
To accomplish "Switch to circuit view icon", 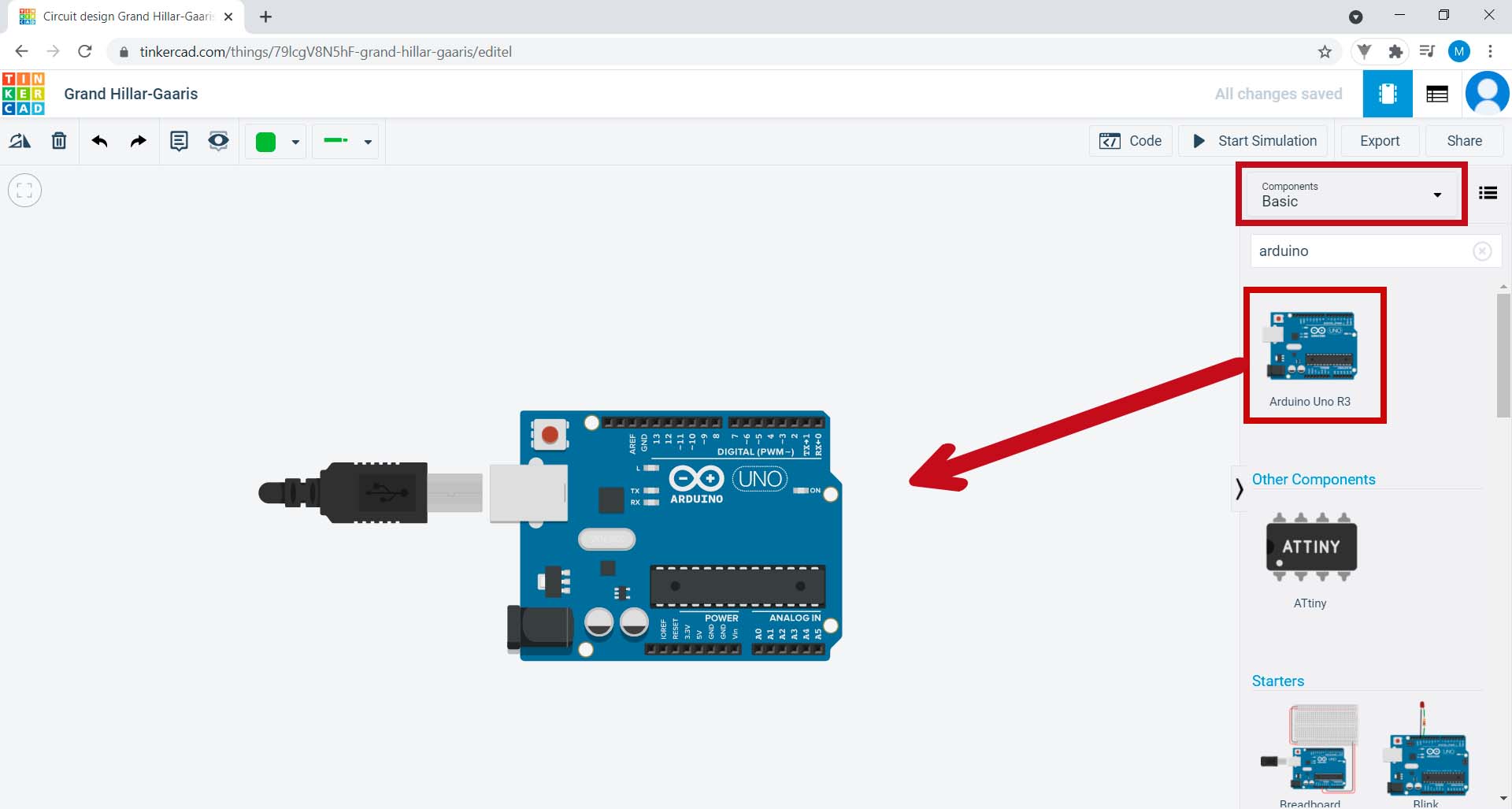I will point(1388,94).
